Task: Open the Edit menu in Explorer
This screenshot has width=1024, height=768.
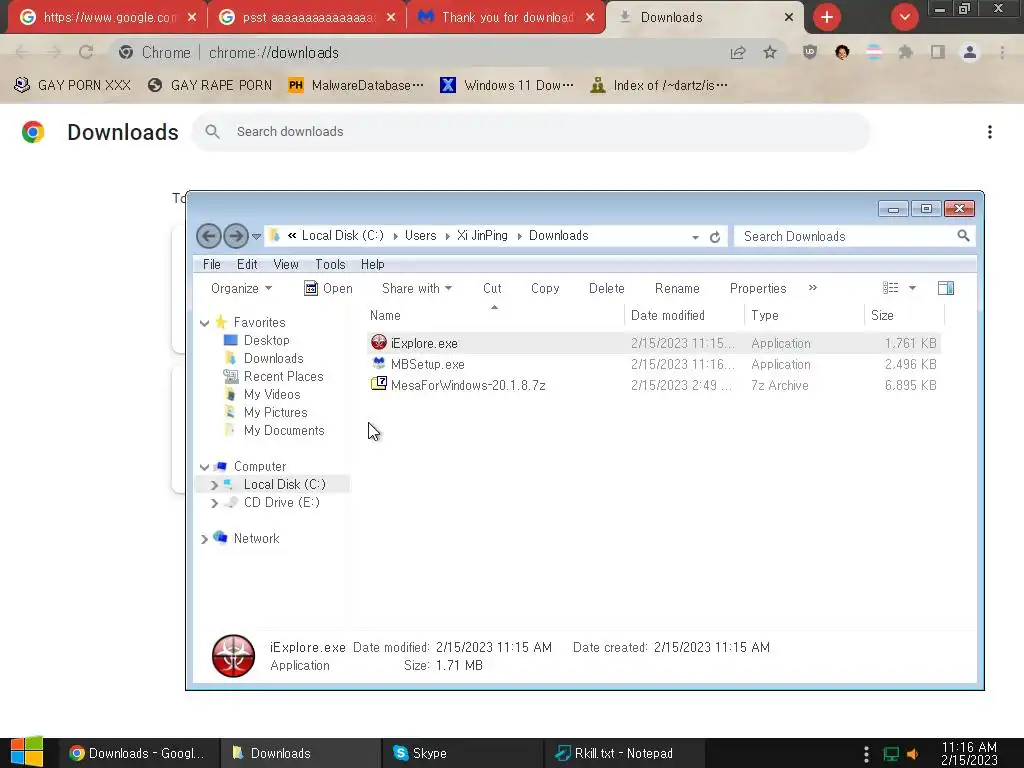Action: click(247, 264)
